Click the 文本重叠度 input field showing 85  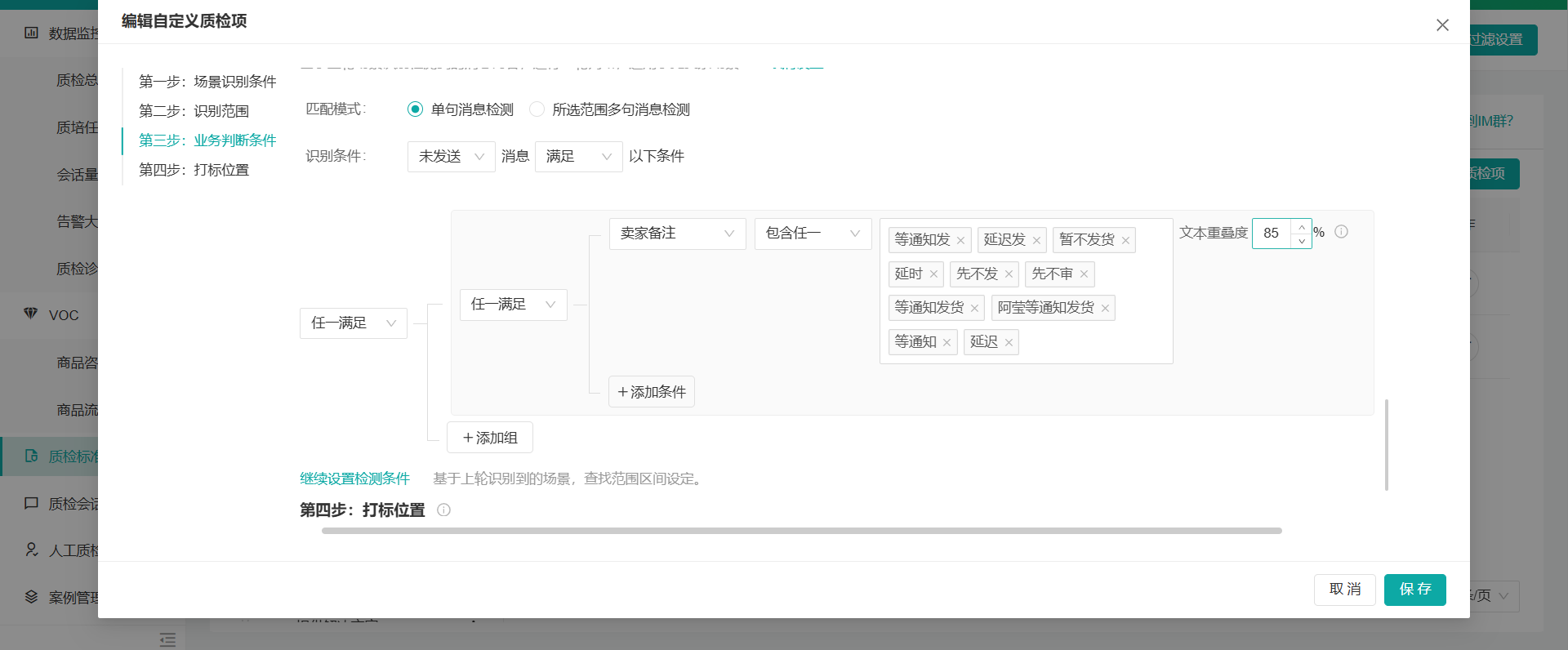pyautogui.click(x=1272, y=234)
